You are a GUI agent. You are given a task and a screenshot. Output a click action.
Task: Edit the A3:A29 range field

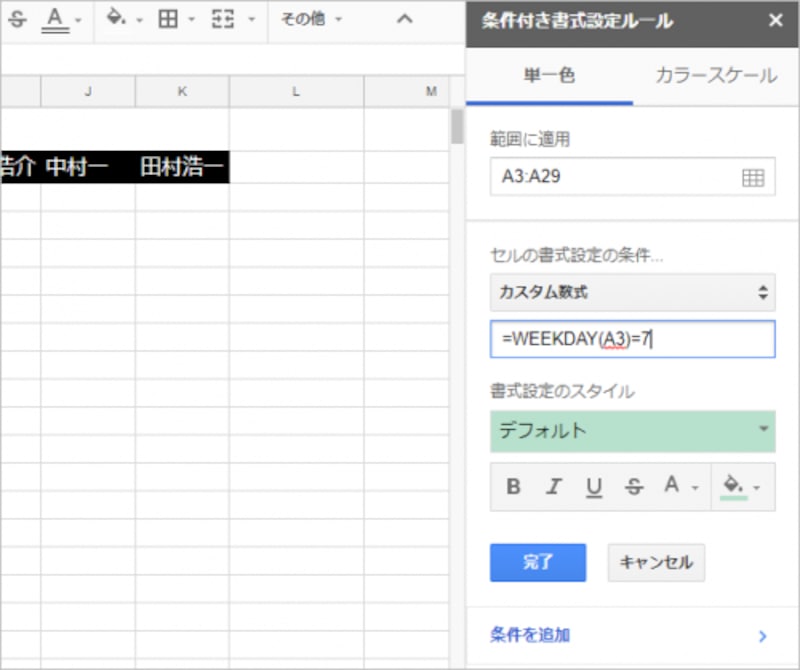pyautogui.click(x=633, y=177)
